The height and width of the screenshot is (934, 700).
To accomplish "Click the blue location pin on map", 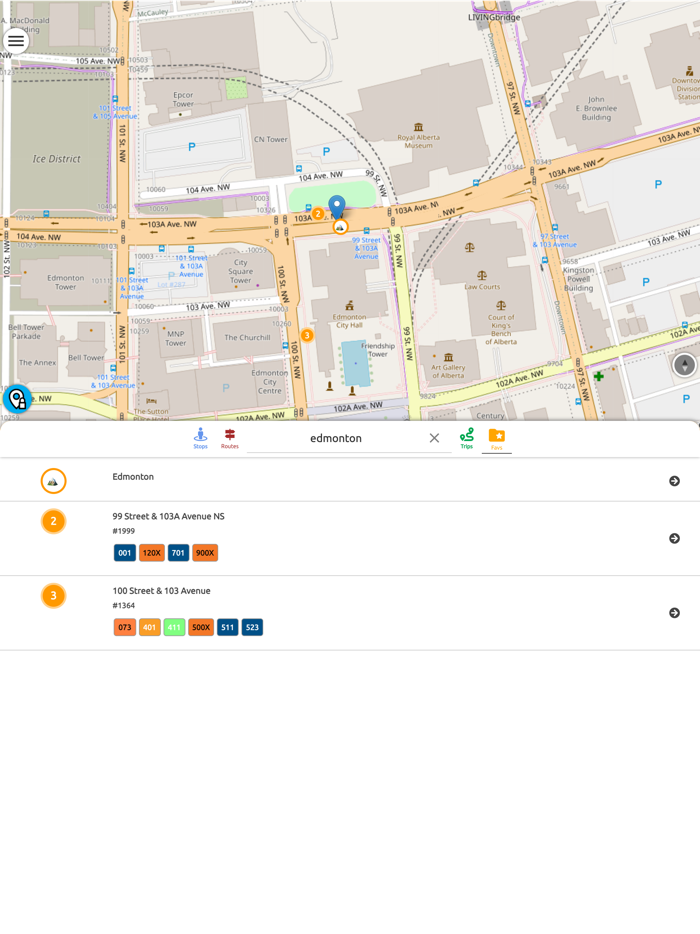I will [337, 206].
